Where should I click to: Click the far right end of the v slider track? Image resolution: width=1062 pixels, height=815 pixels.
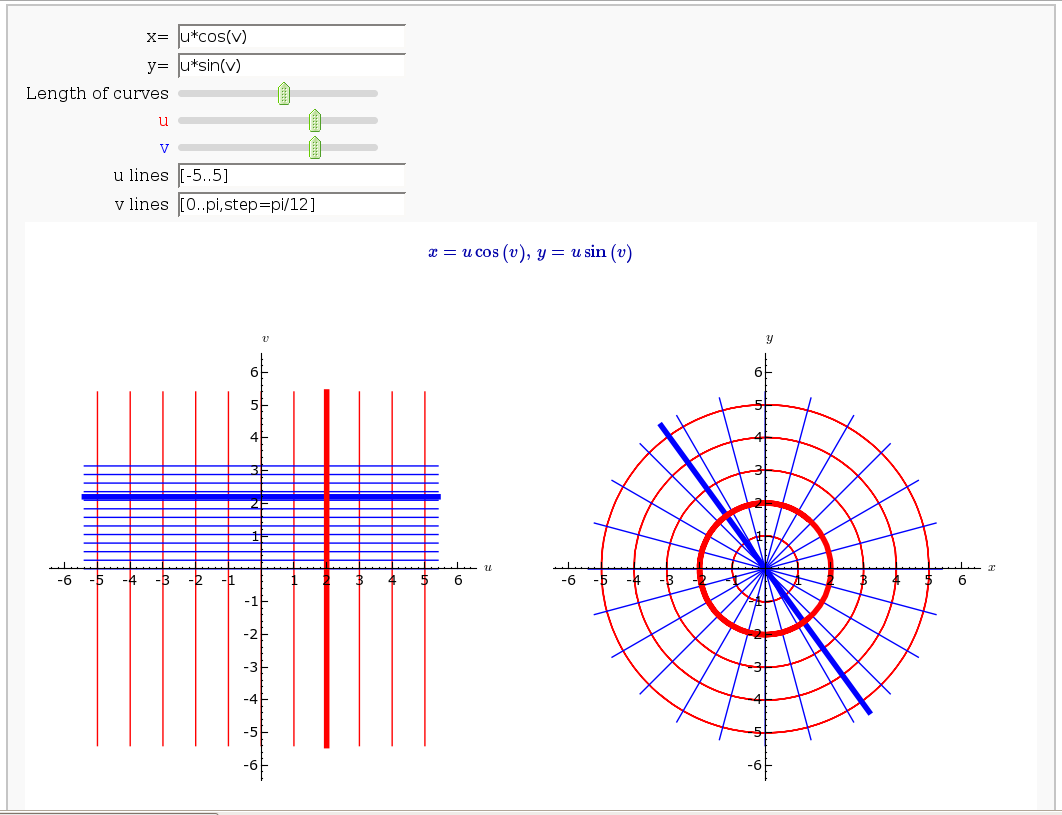pos(375,148)
